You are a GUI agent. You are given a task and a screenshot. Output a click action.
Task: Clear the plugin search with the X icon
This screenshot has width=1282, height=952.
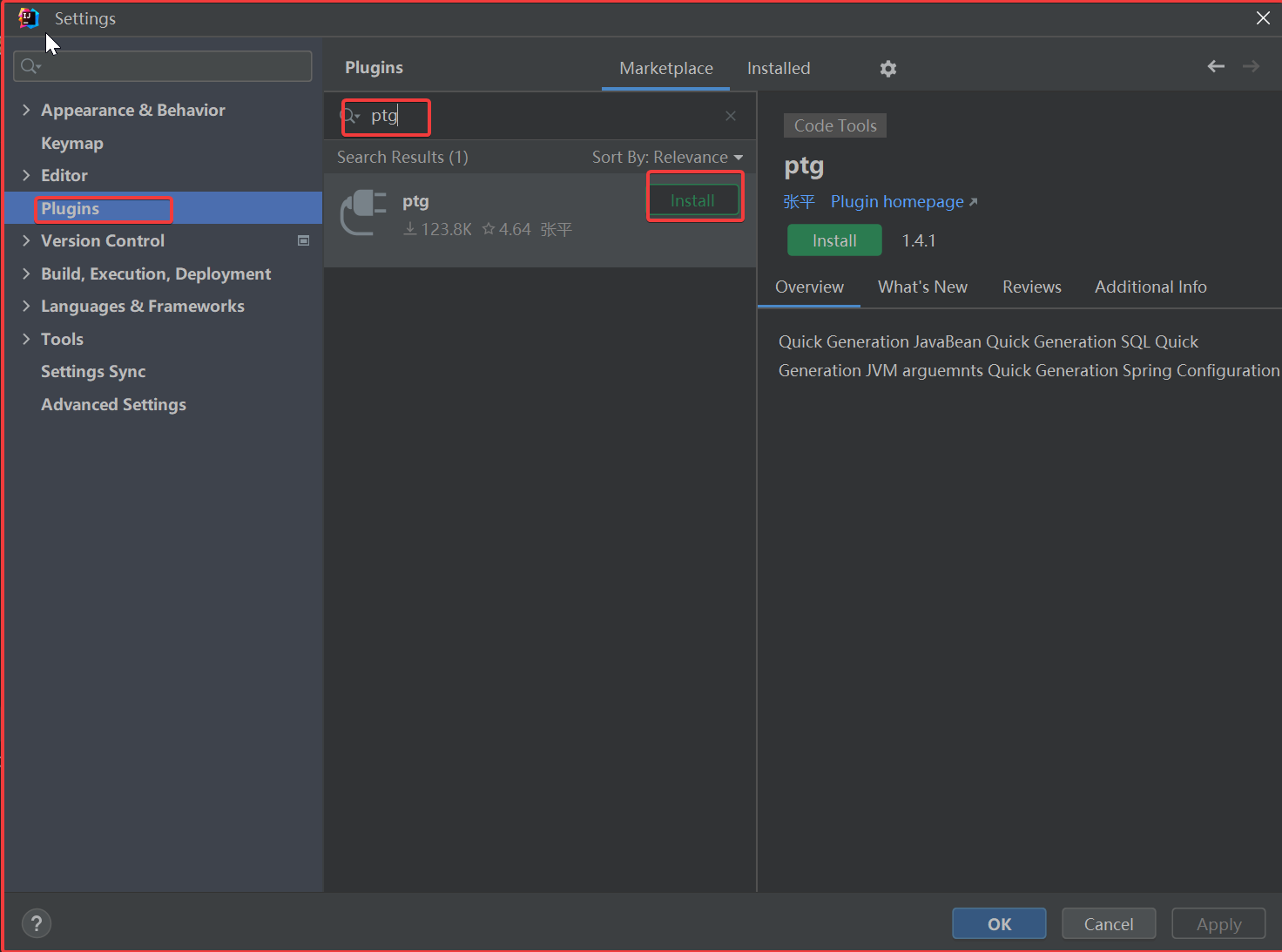731,116
